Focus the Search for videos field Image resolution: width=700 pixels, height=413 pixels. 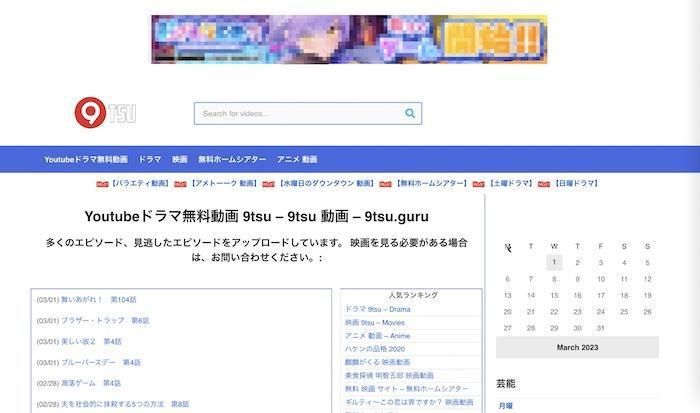(308, 113)
